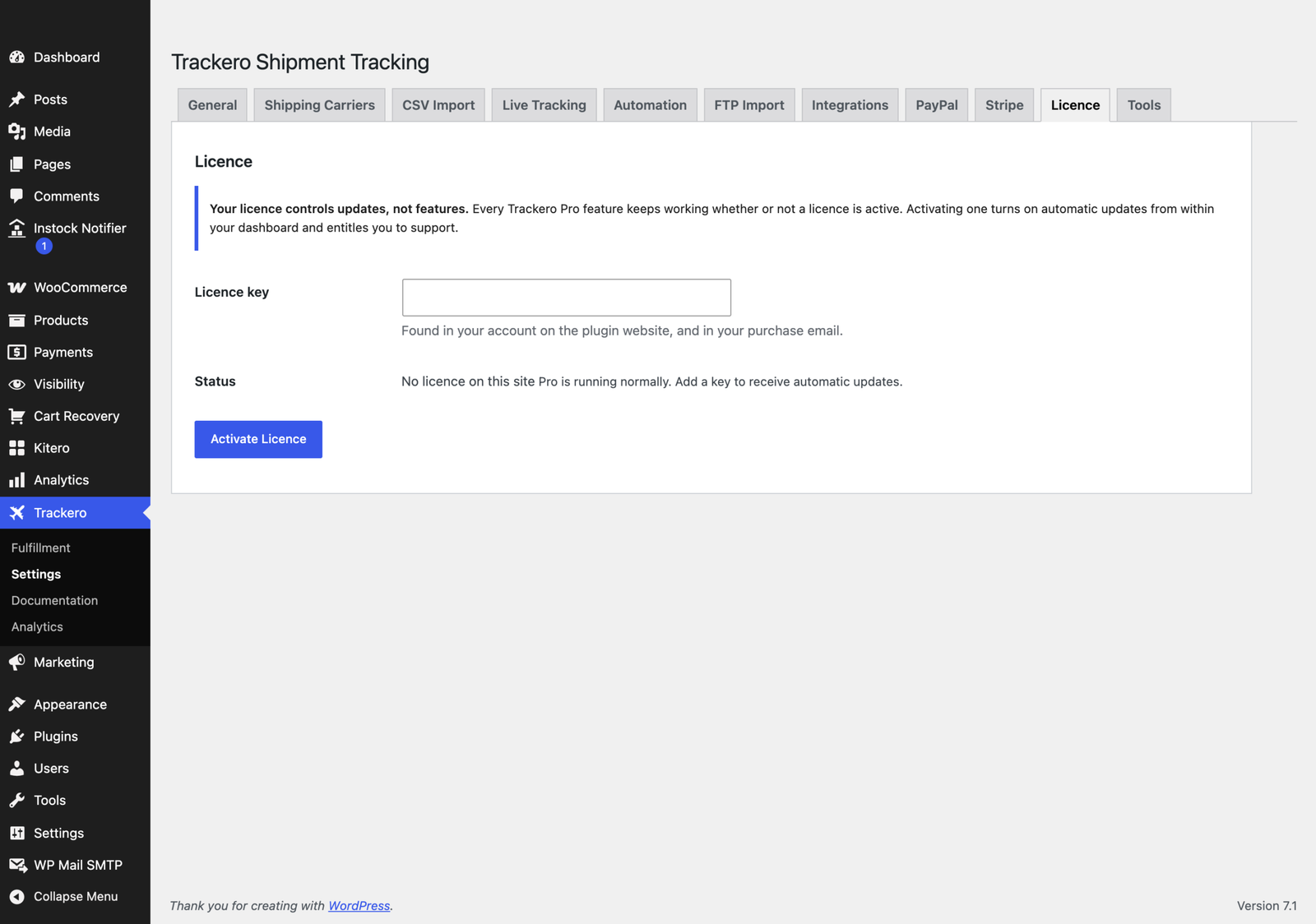The image size is (1316, 924).
Task: Click the Users person icon
Action: [16, 769]
